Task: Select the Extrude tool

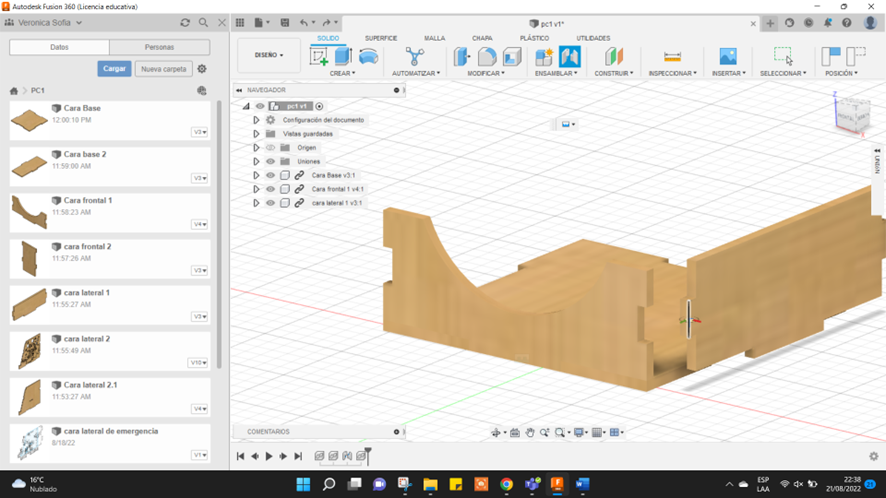Action: tap(344, 57)
